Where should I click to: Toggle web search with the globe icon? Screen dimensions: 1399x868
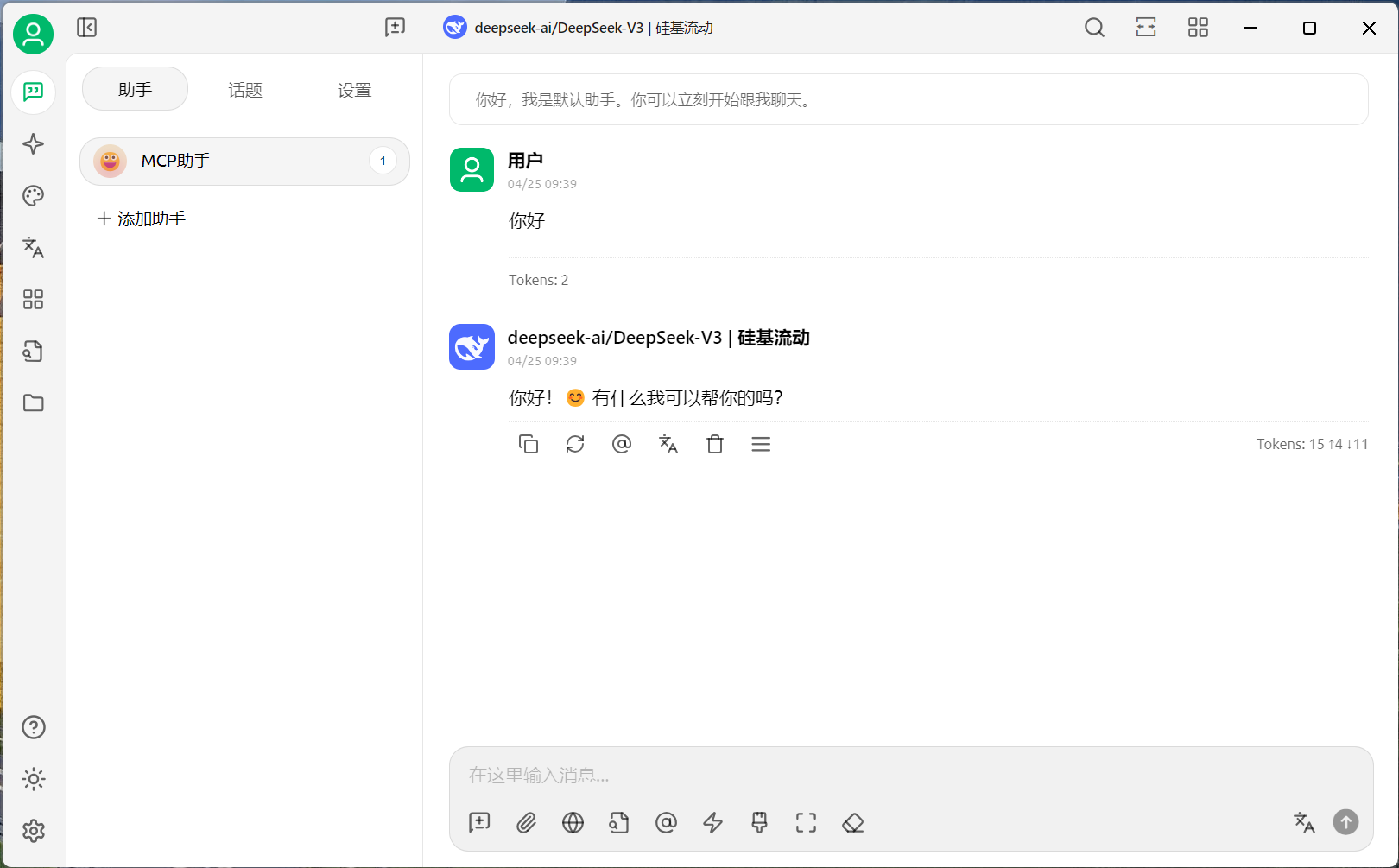click(573, 822)
